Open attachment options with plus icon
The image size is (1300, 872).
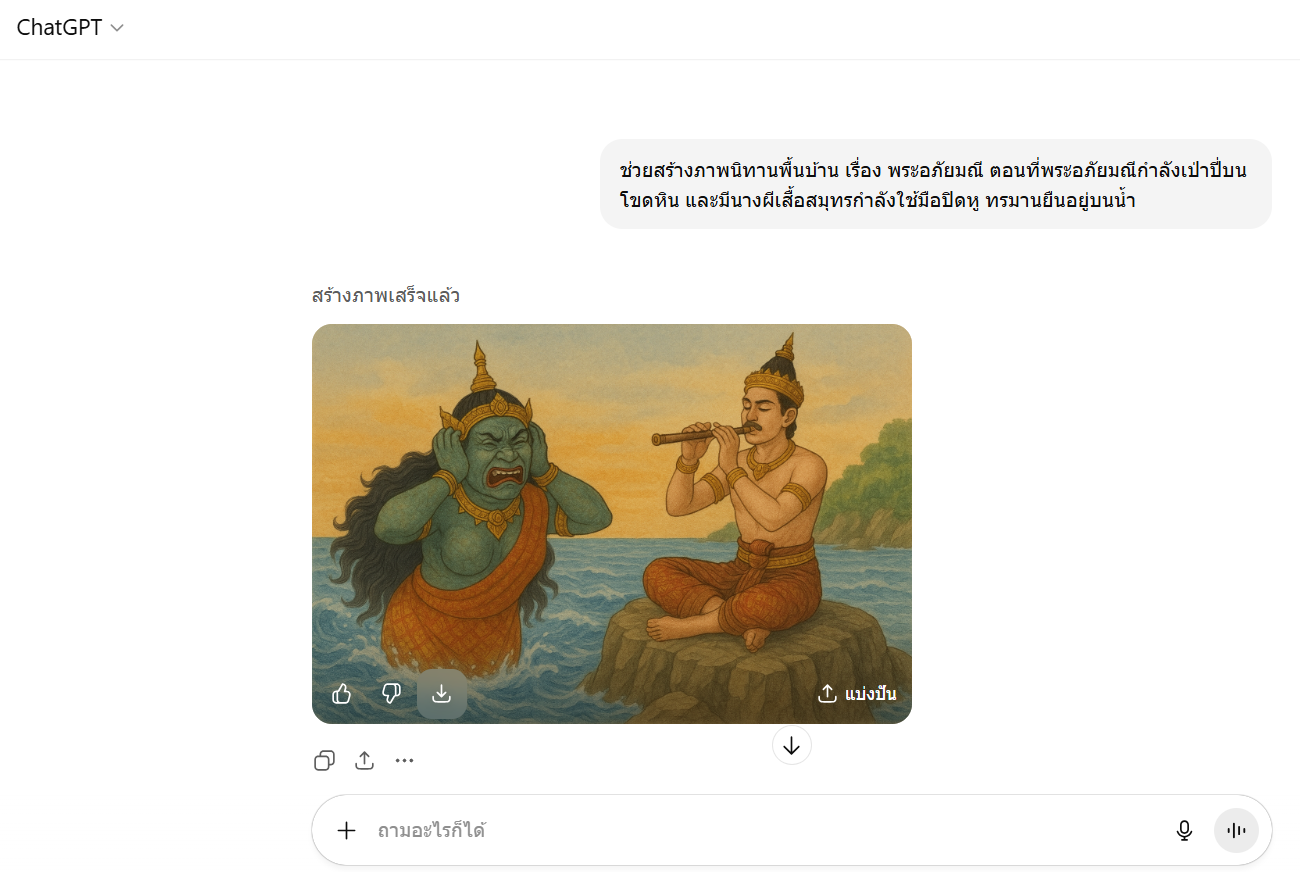point(346,830)
